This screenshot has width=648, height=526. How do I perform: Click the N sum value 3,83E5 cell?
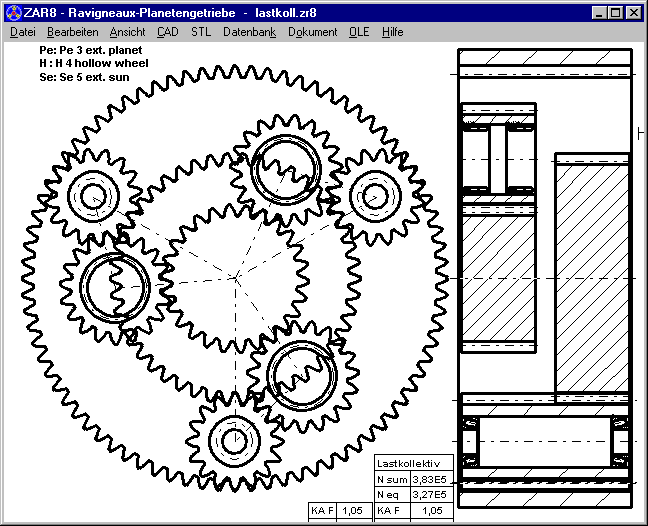[x=428, y=479]
